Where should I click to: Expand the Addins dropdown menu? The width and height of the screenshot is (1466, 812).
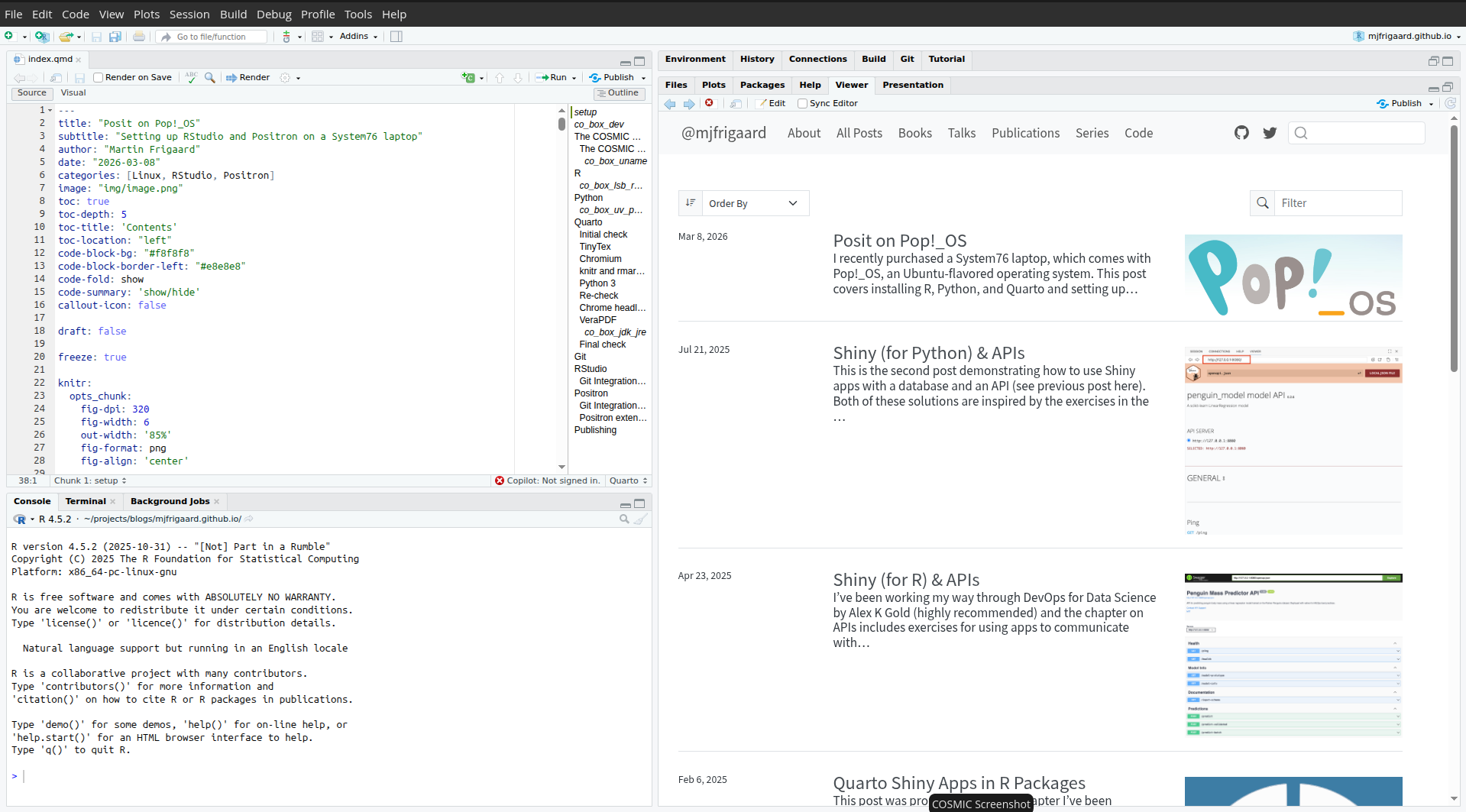coord(358,36)
